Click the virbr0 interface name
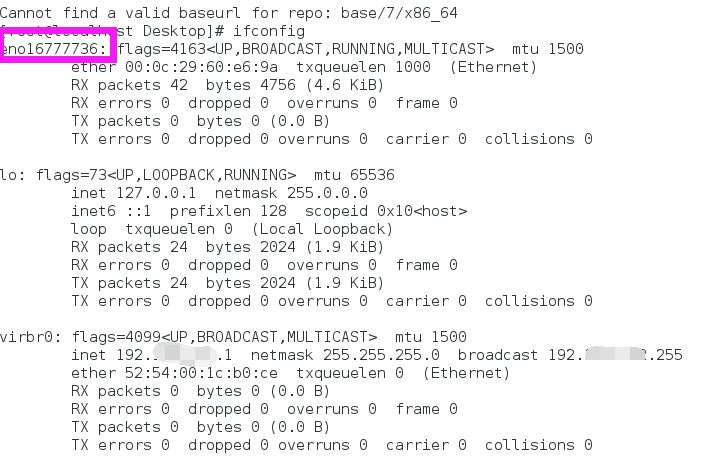The height and width of the screenshot is (469, 705). coord(26,336)
